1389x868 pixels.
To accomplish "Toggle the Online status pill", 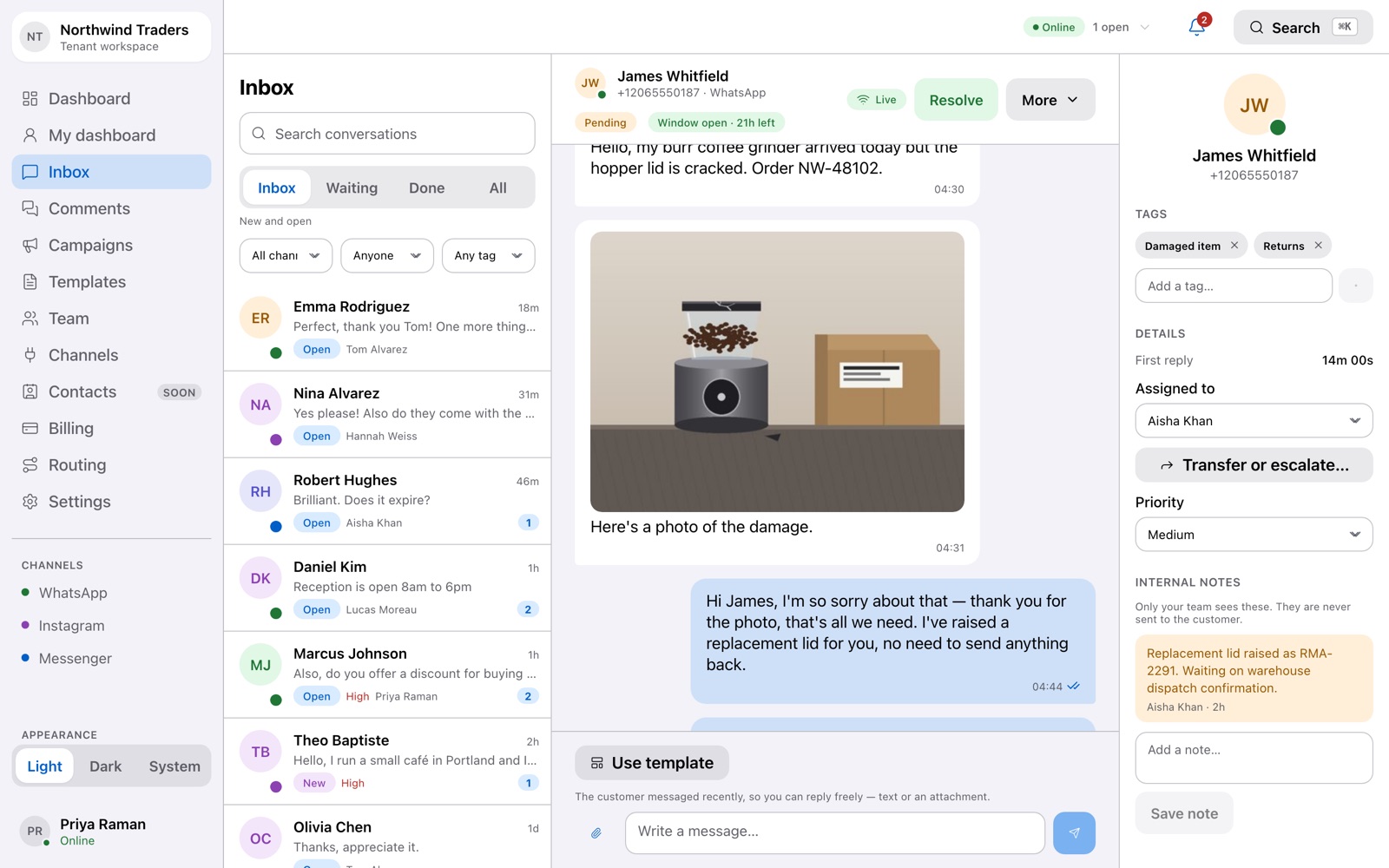I will pos(1054,27).
